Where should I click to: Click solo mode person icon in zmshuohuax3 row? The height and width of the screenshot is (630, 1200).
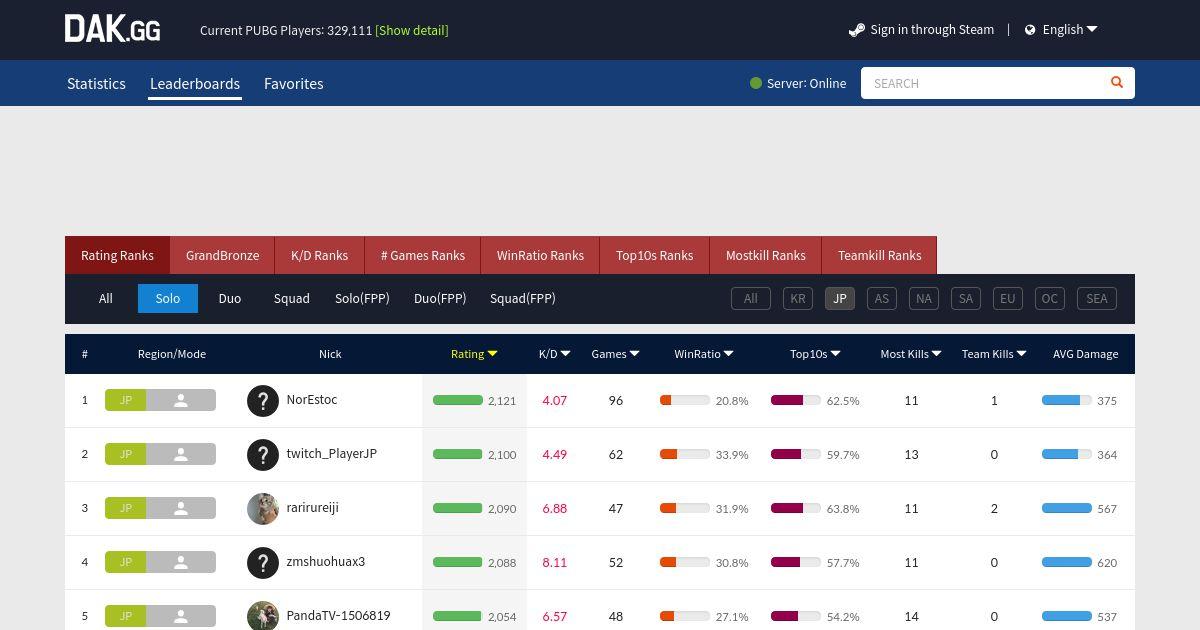(181, 562)
